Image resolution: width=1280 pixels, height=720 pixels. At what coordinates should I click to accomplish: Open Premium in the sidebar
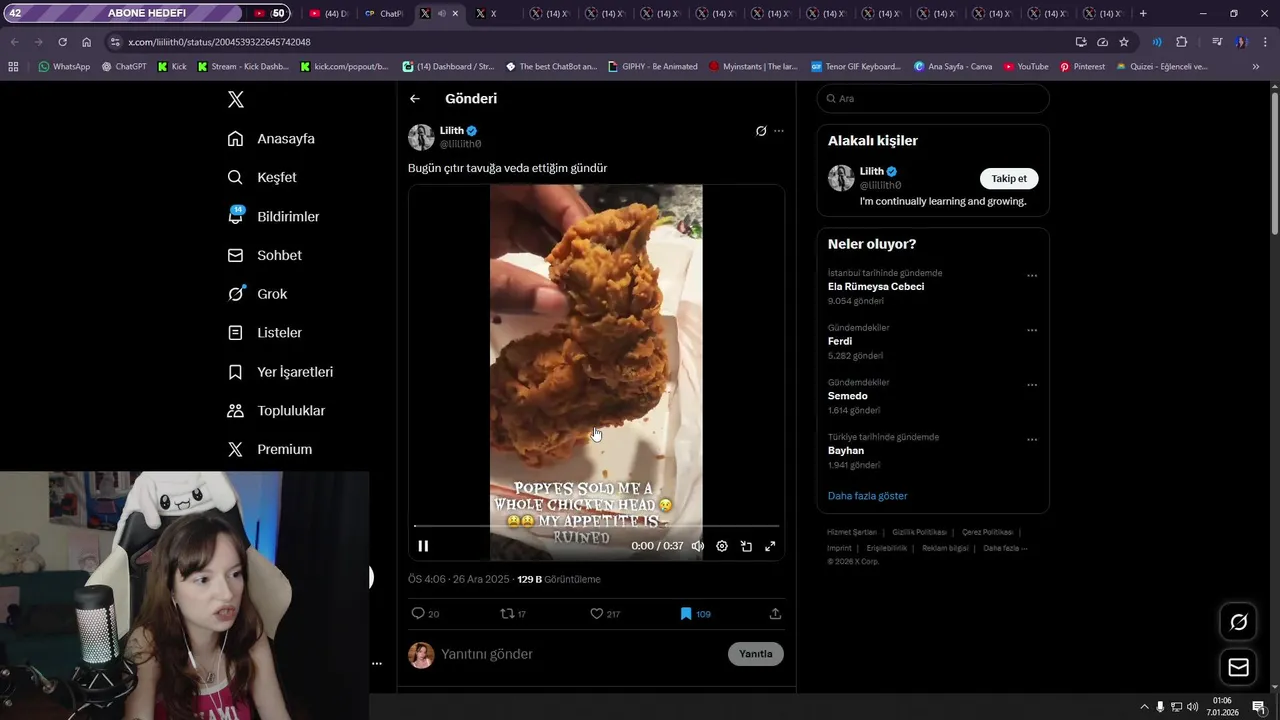pos(269,450)
